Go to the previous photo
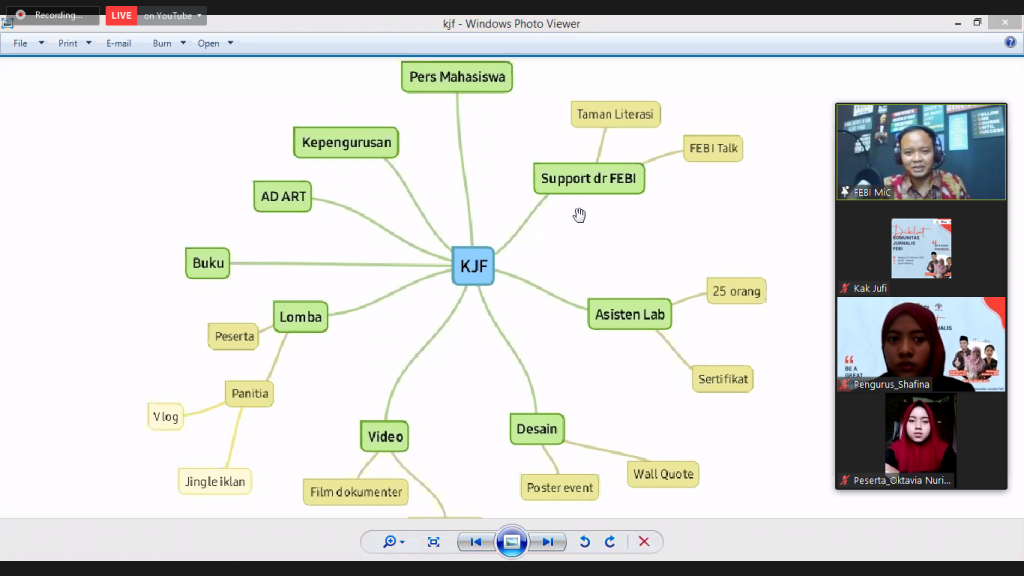Image resolution: width=1024 pixels, height=576 pixels. click(x=476, y=542)
